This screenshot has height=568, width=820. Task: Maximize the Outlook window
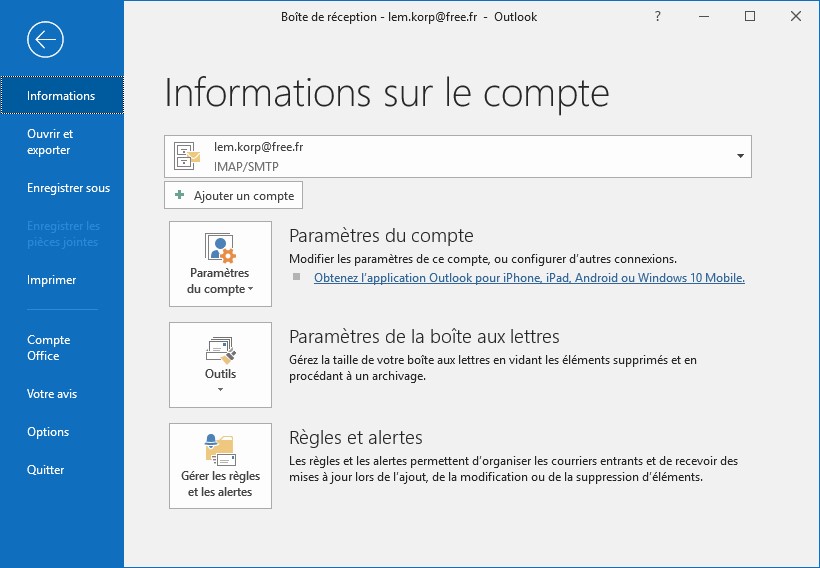point(750,16)
